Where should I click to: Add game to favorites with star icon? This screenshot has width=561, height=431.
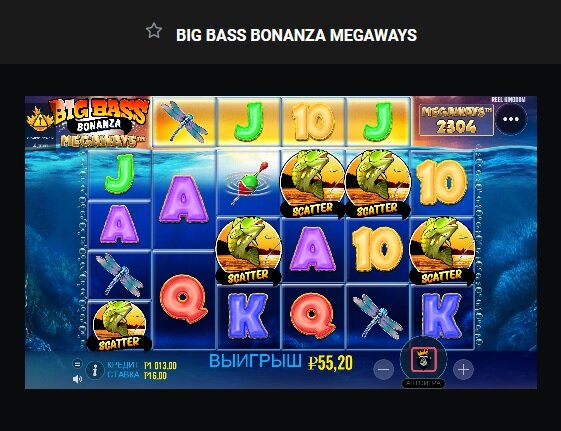coord(154,30)
